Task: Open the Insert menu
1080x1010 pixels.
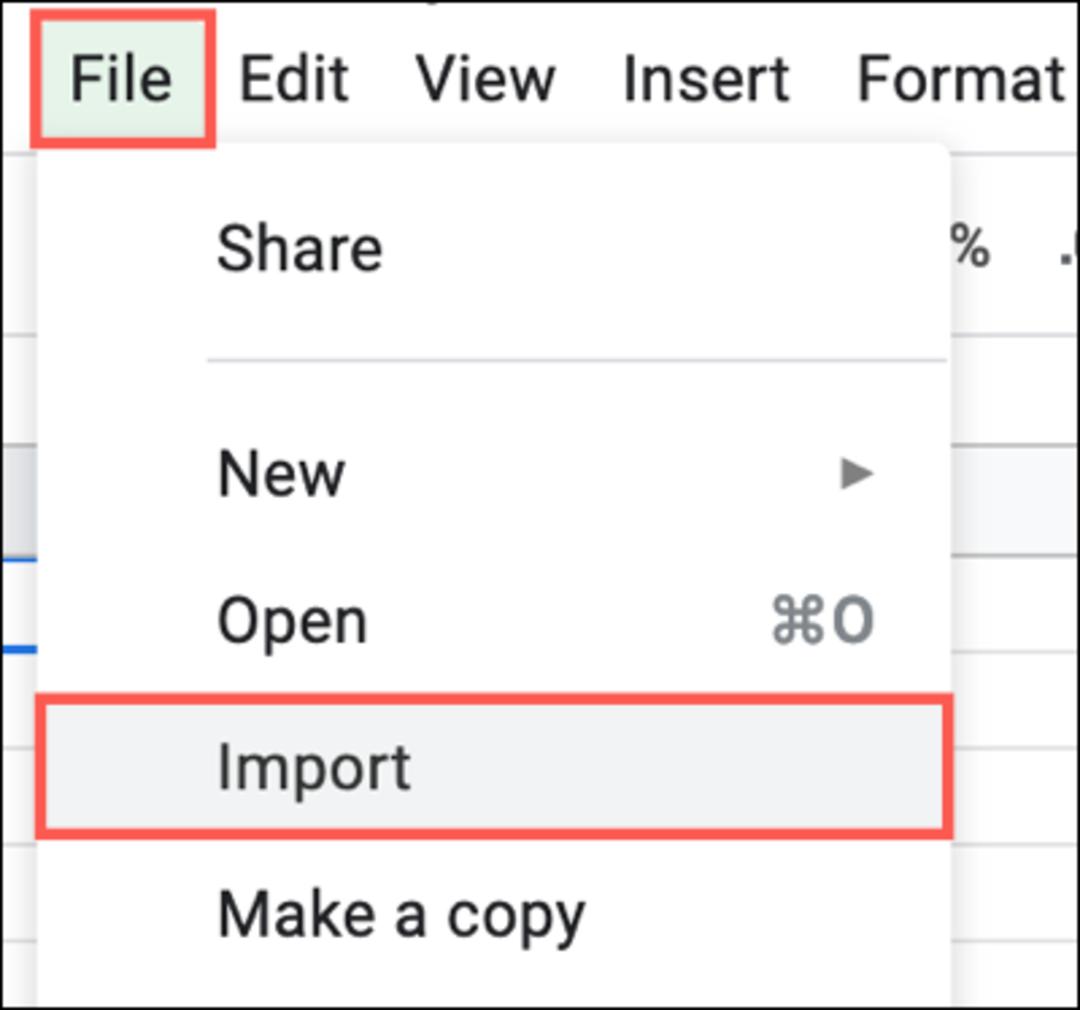Action: click(705, 79)
